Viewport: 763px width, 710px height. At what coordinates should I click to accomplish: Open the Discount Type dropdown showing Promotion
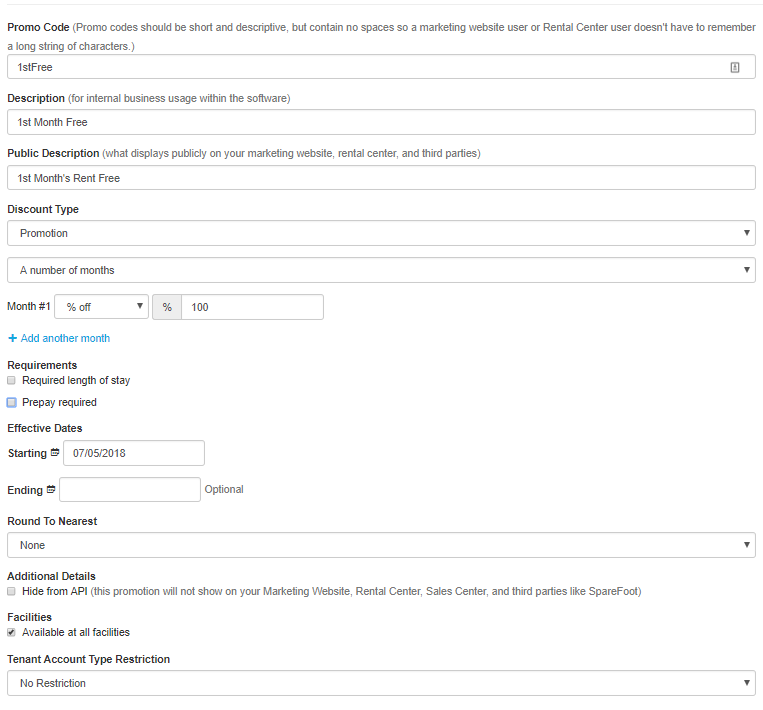pyautogui.click(x=381, y=233)
